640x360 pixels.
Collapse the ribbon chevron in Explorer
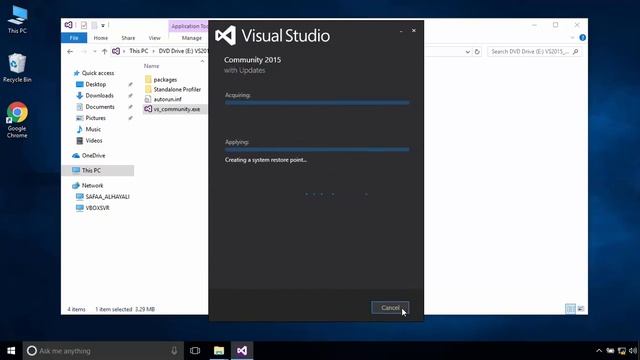pos(572,38)
